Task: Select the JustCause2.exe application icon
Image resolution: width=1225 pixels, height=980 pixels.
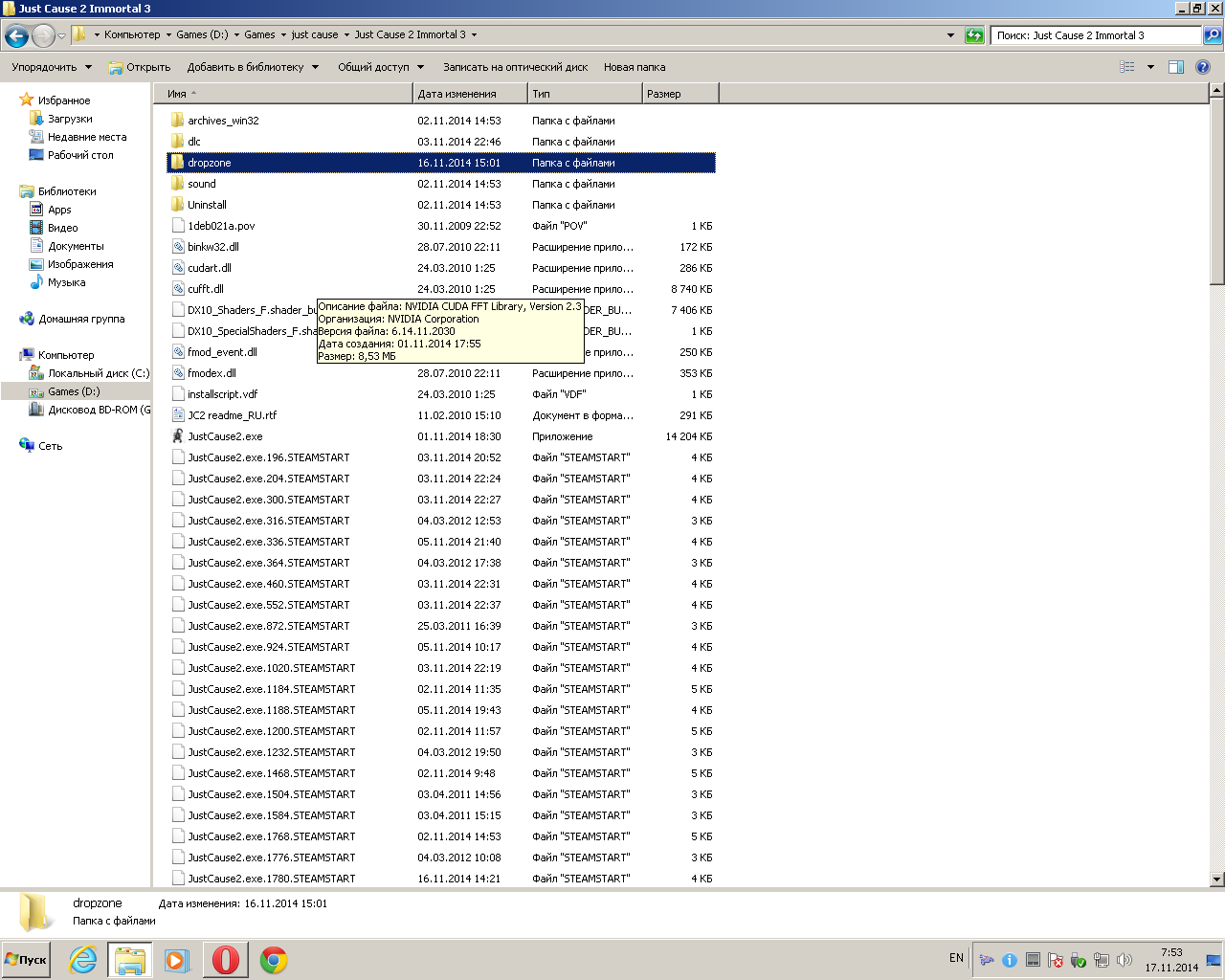Action: click(x=177, y=436)
